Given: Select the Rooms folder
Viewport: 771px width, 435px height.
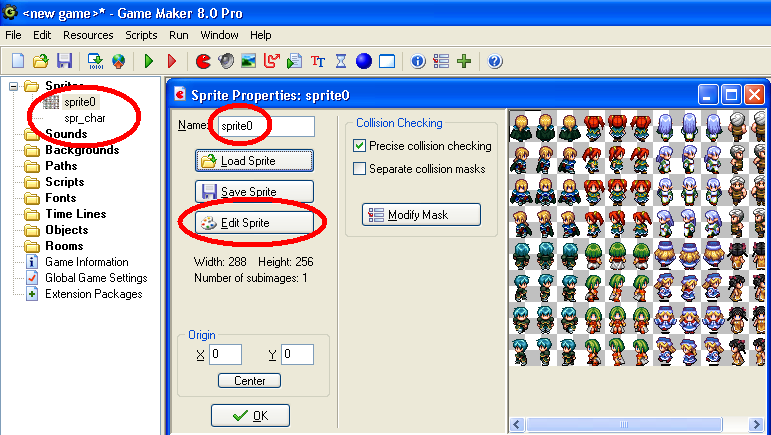Looking at the screenshot, I should 64,246.
